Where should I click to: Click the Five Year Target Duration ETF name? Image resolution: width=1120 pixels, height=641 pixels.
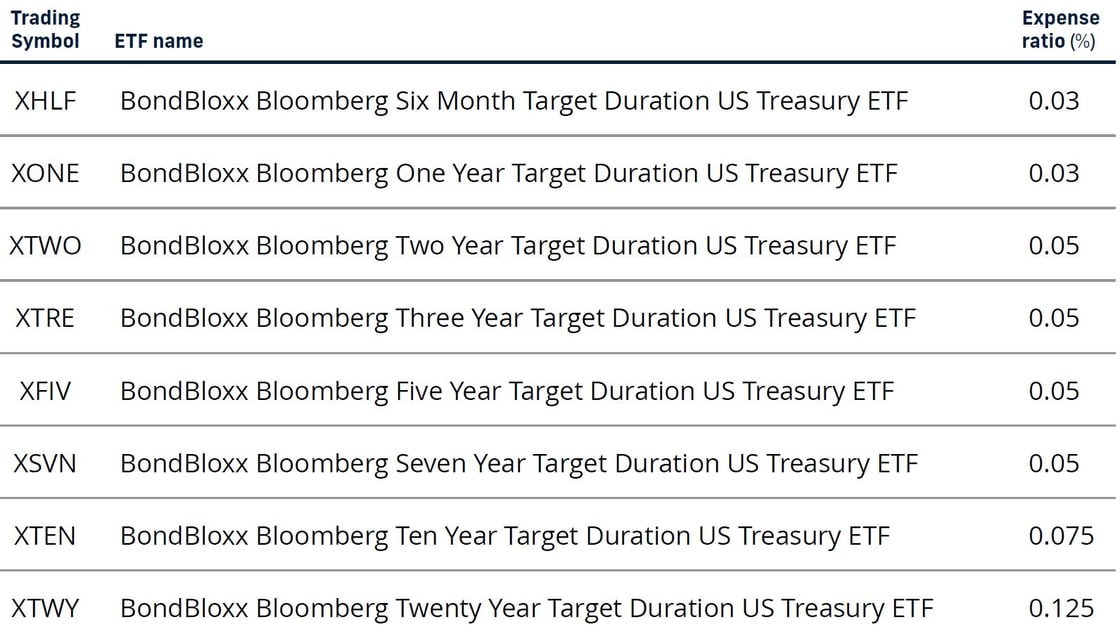click(x=507, y=392)
